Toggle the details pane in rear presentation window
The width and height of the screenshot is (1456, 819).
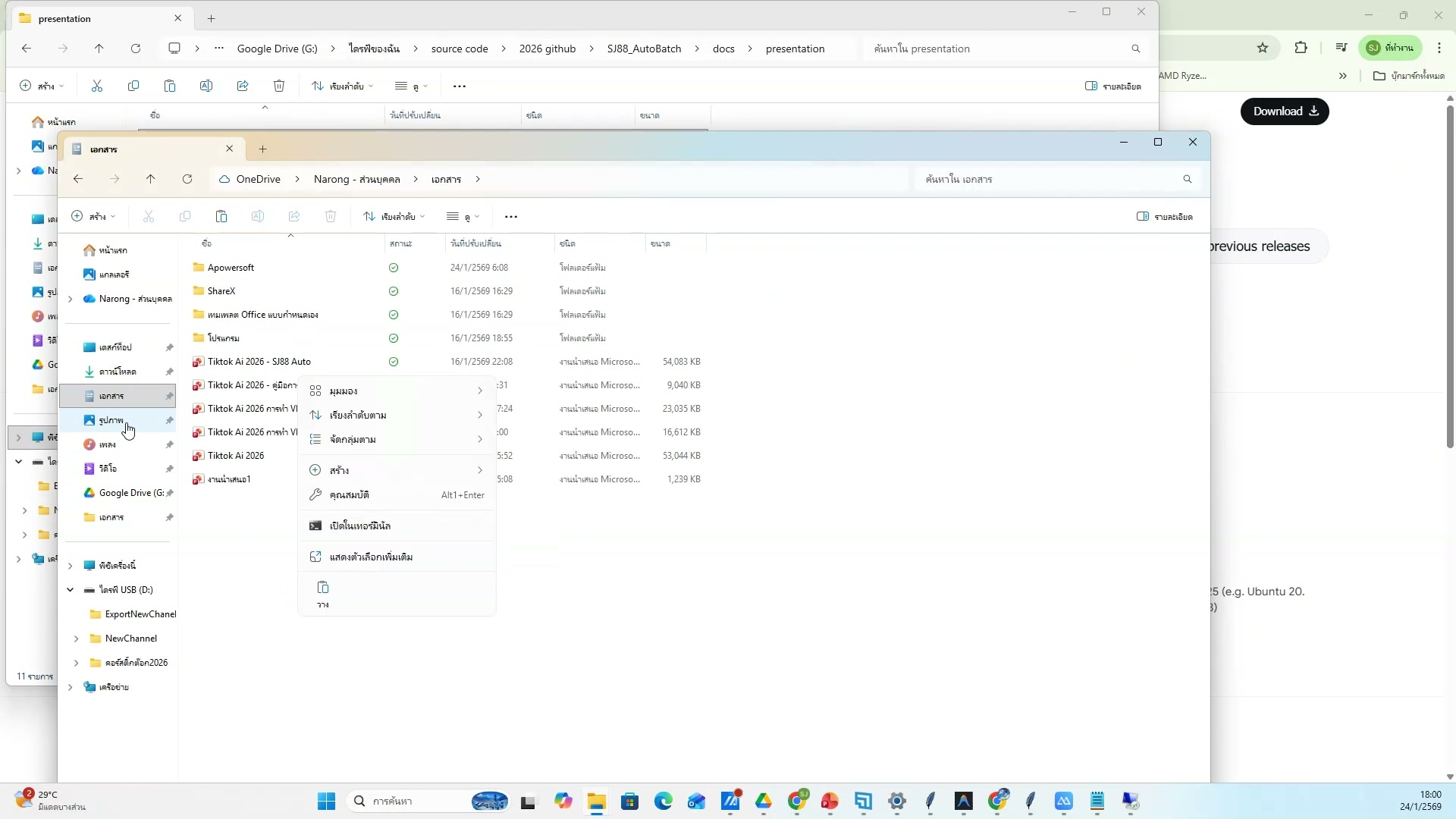[x=1113, y=86]
